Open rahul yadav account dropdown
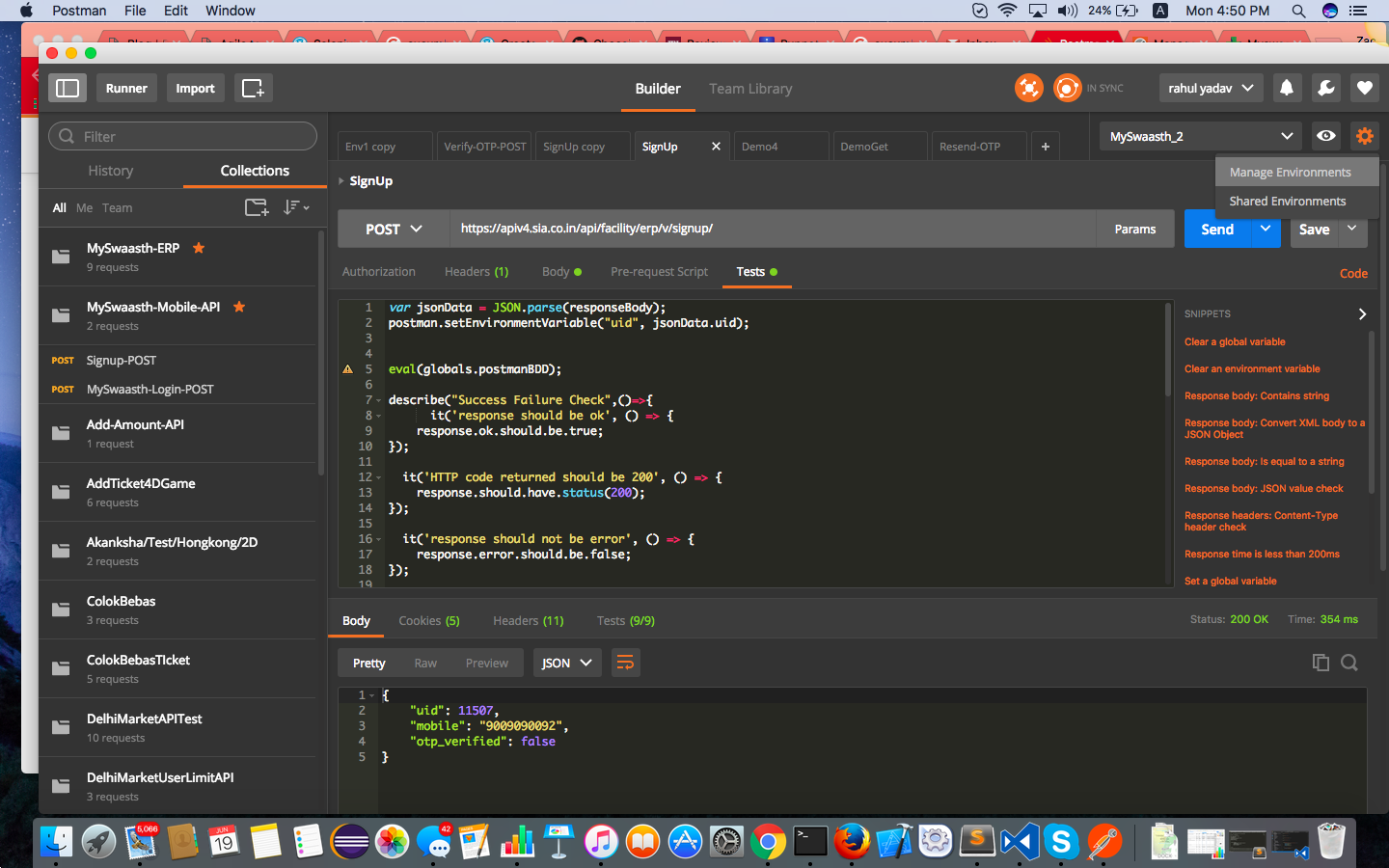 1211,88
